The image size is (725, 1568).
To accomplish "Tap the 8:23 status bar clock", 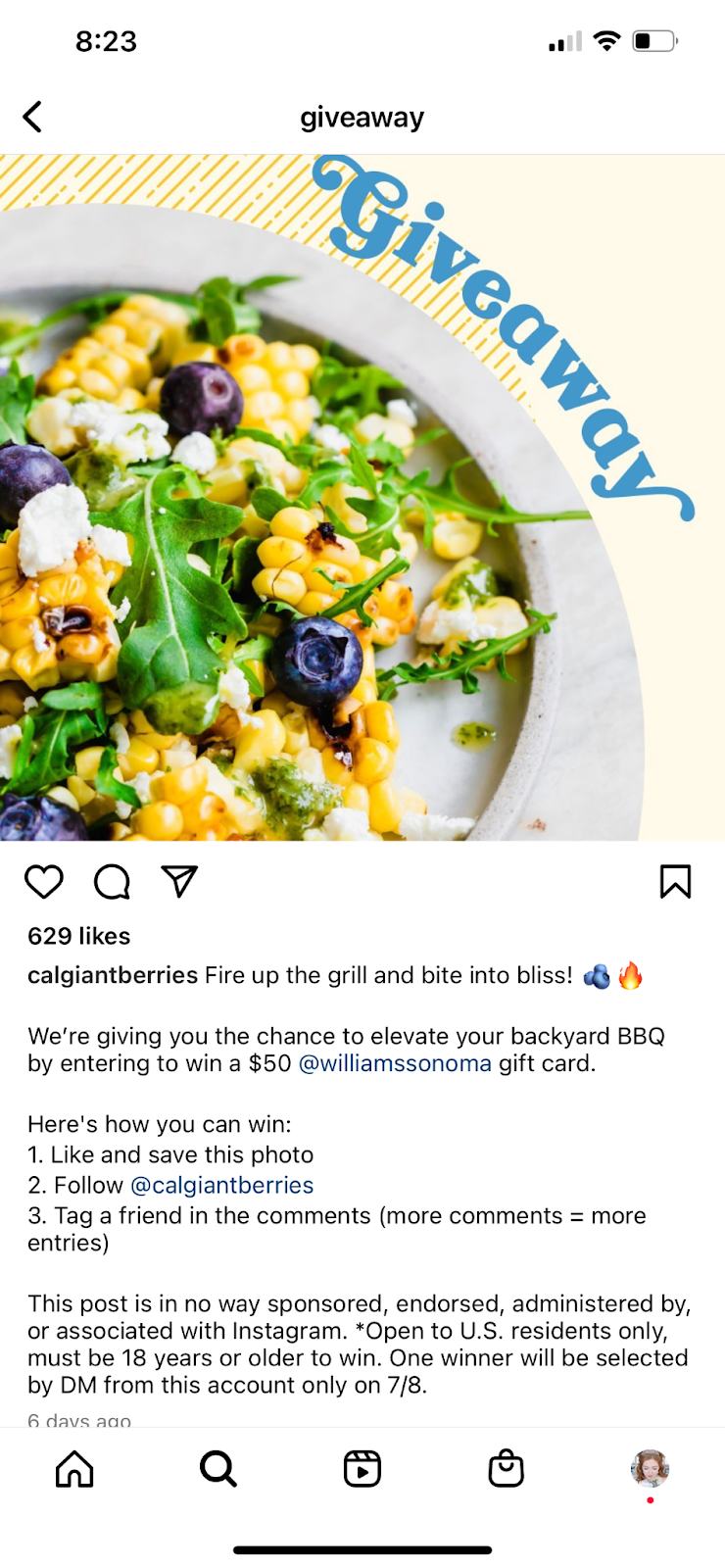I will (x=106, y=41).
